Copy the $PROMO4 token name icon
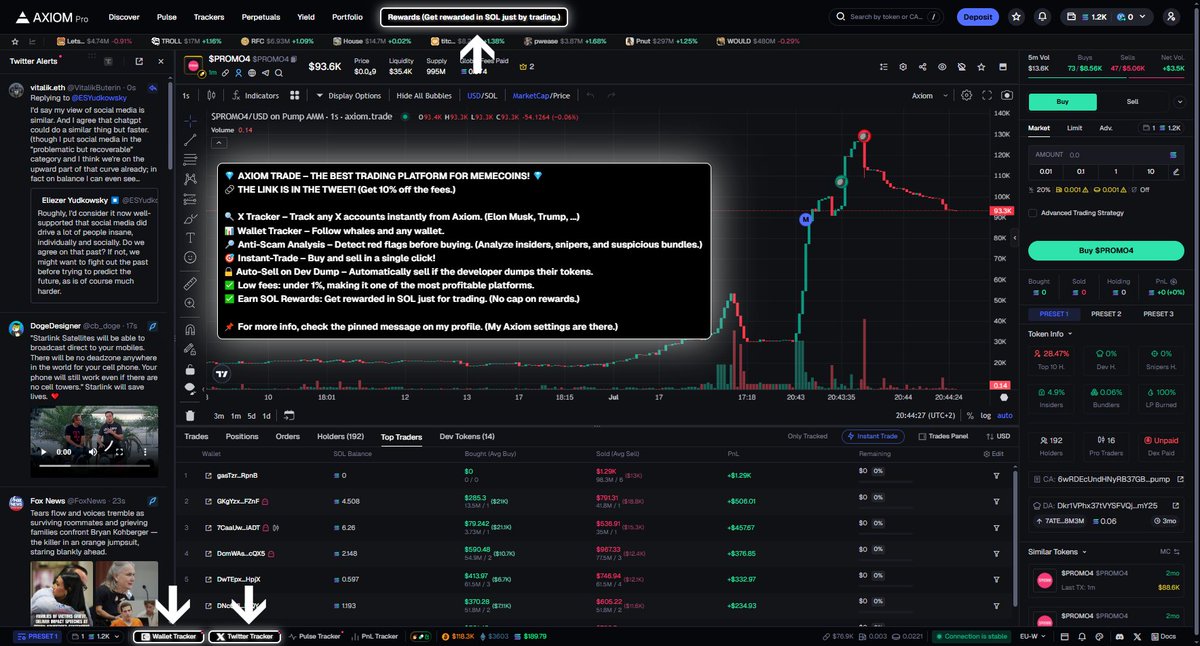Viewport: 1200px width, 646px height. (292, 61)
